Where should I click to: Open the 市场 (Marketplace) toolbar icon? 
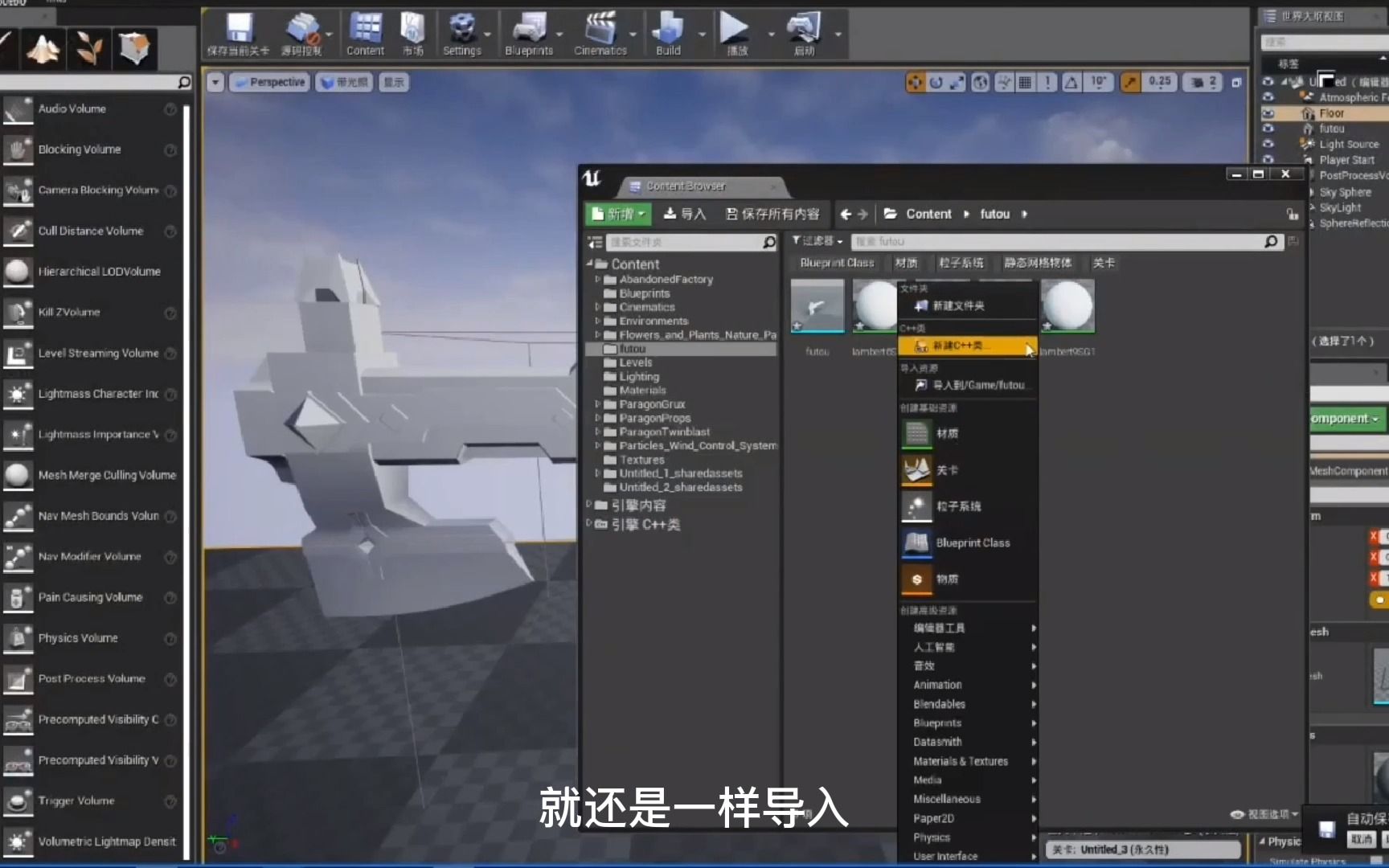[x=412, y=34]
